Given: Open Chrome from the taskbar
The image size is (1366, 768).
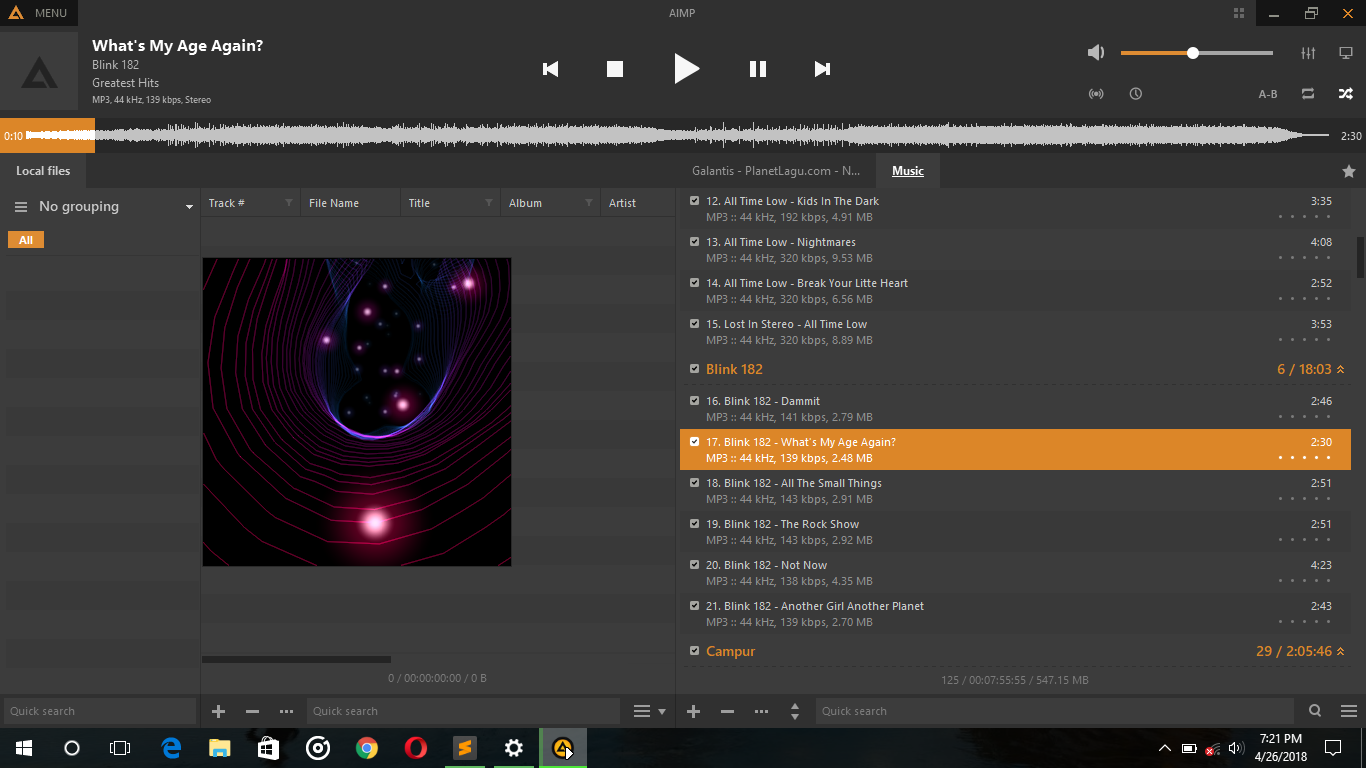Looking at the screenshot, I should (367, 748).
